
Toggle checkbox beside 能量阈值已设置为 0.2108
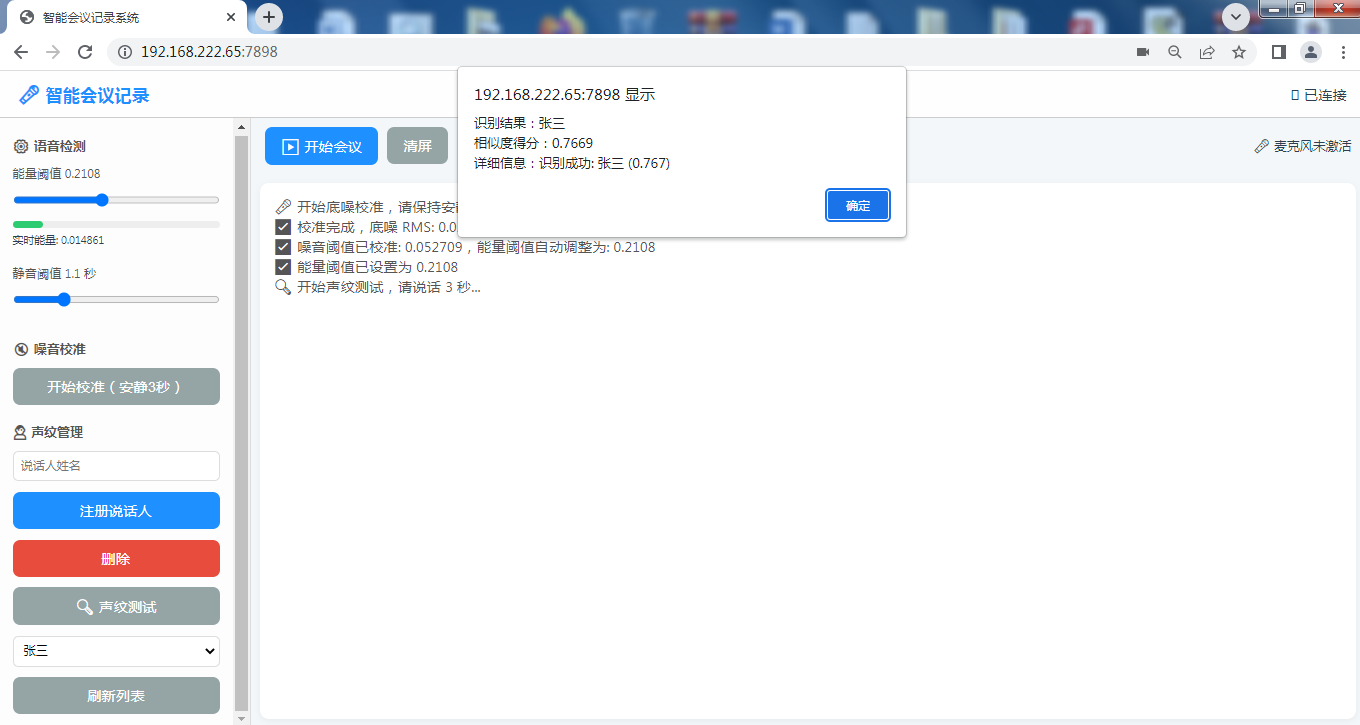(283, 267)
